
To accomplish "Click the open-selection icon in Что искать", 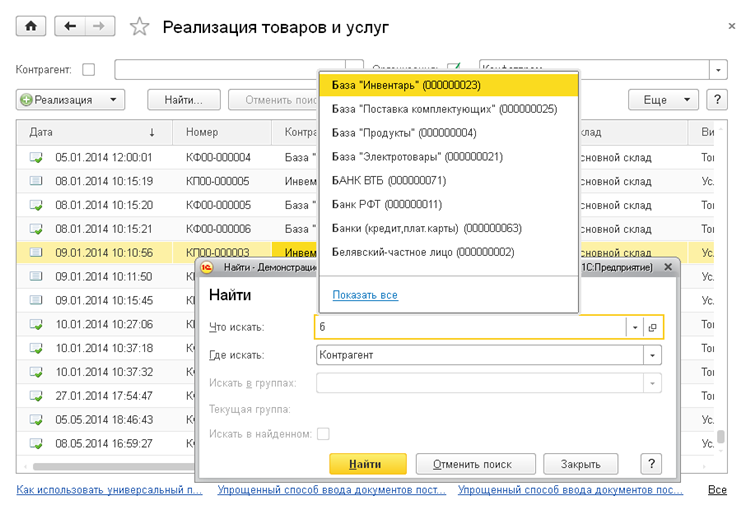I will (x=652, y=327).
